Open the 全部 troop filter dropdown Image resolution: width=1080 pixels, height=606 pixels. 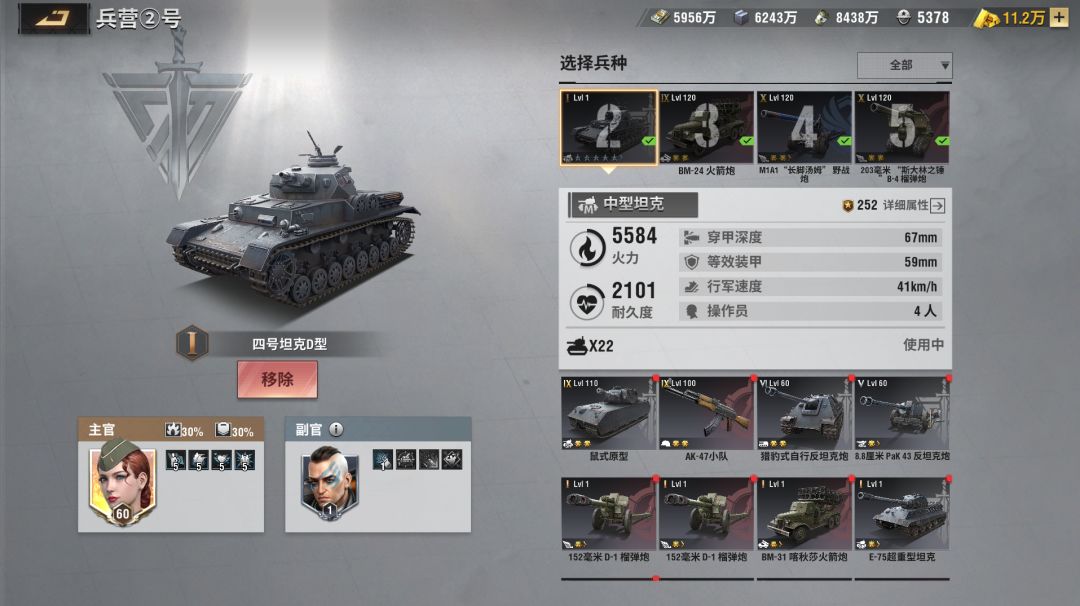click(904, 65)
